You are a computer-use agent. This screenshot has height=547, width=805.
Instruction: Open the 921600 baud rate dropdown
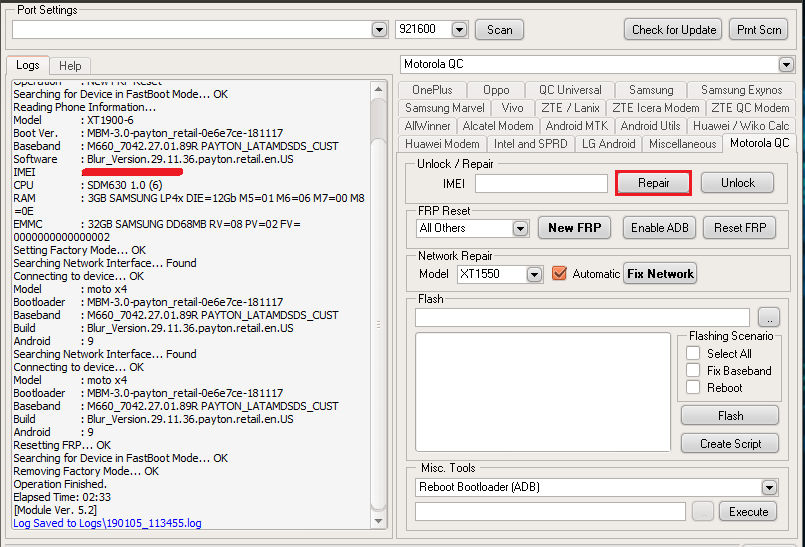459,30
